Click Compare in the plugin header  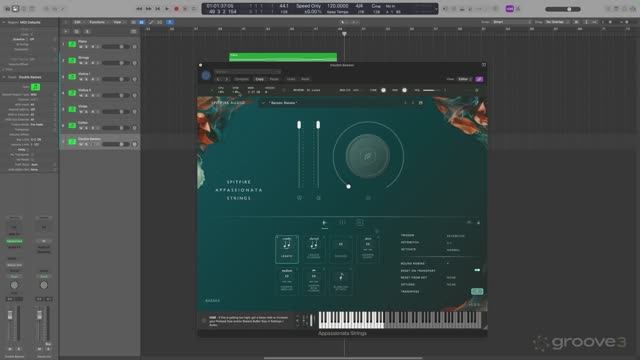coord(242,79)
